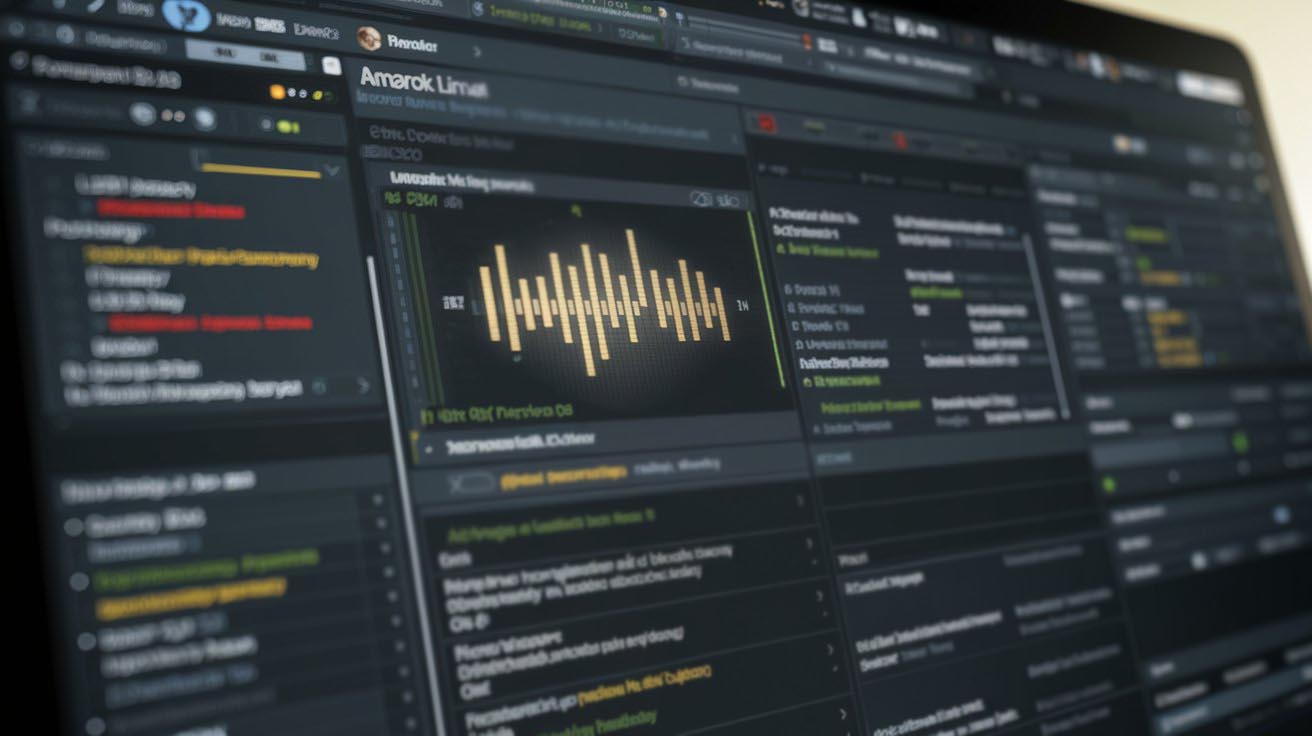Click the orange dot in left panel header
Image resolution: width=1312 pixels, height=736 pixels.
click(x=277, y=92)
